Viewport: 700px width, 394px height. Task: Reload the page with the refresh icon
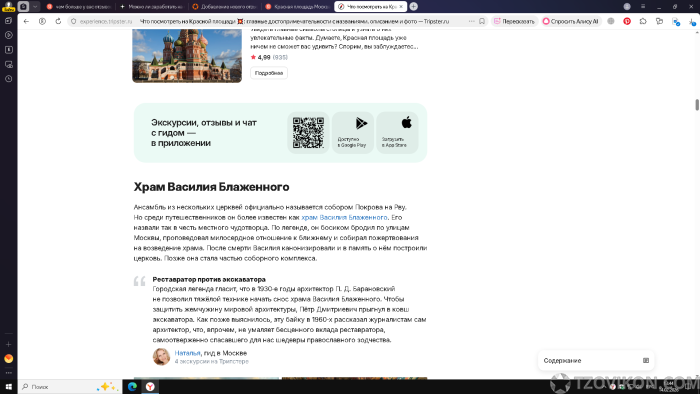tap(58, 21)
